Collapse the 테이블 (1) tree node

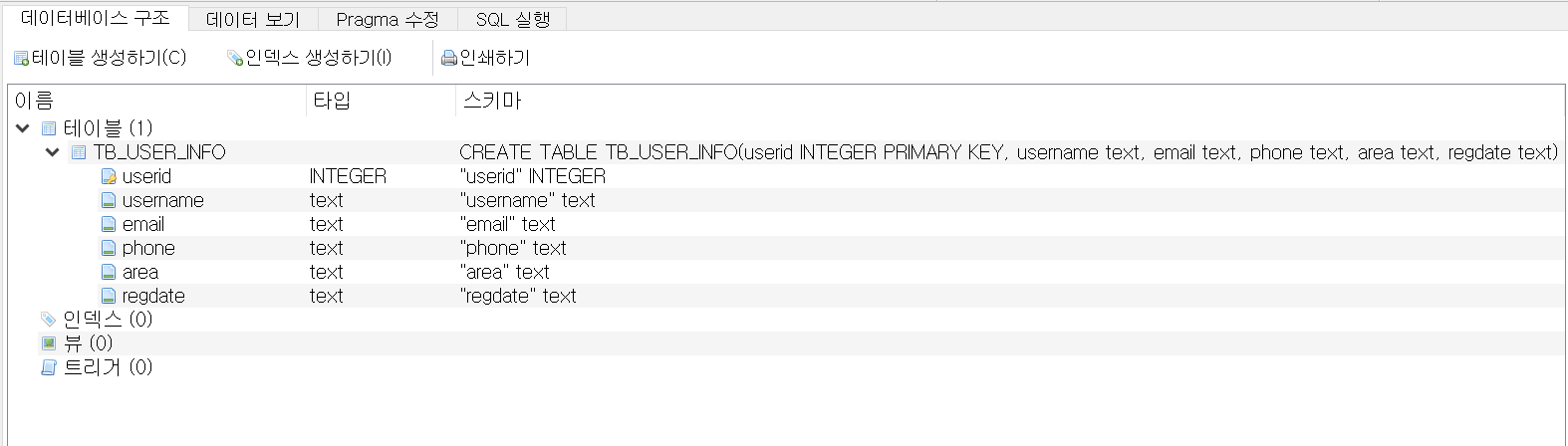coord(23,128)
